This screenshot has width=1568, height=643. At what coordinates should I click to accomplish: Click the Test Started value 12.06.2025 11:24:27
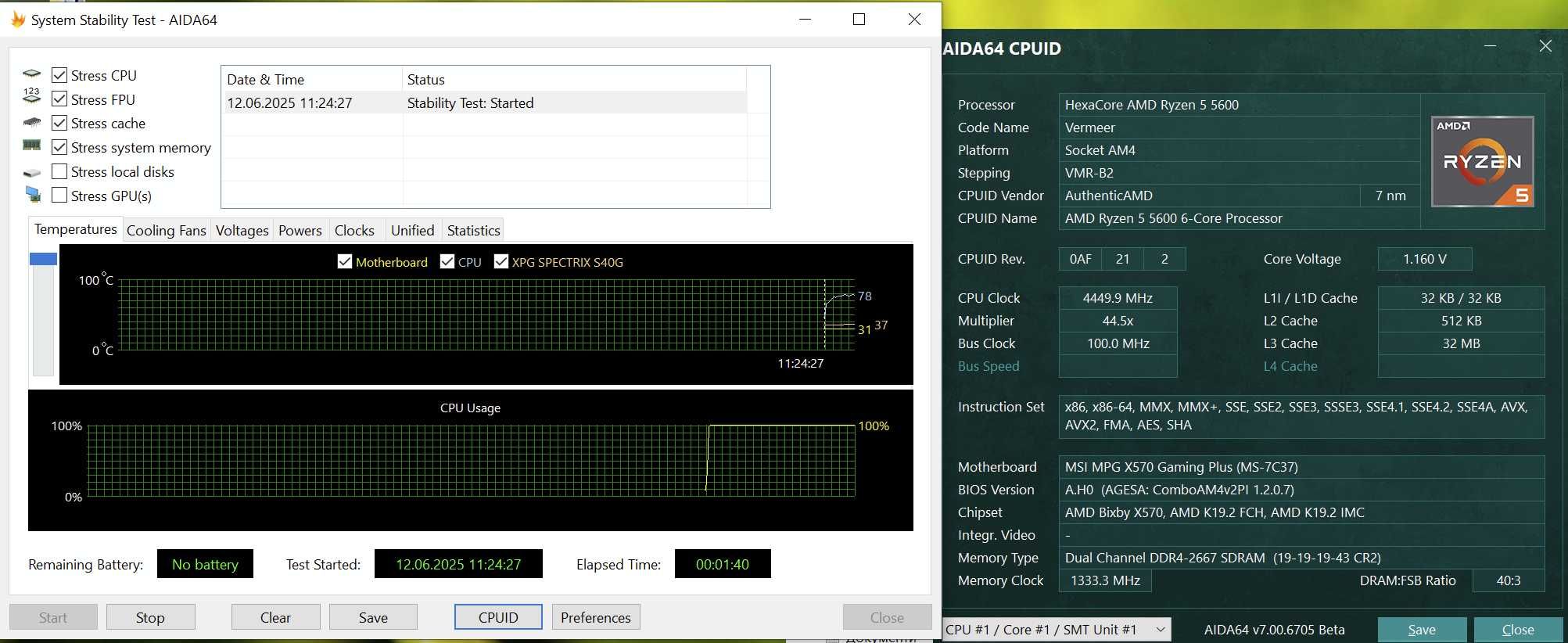458,564
